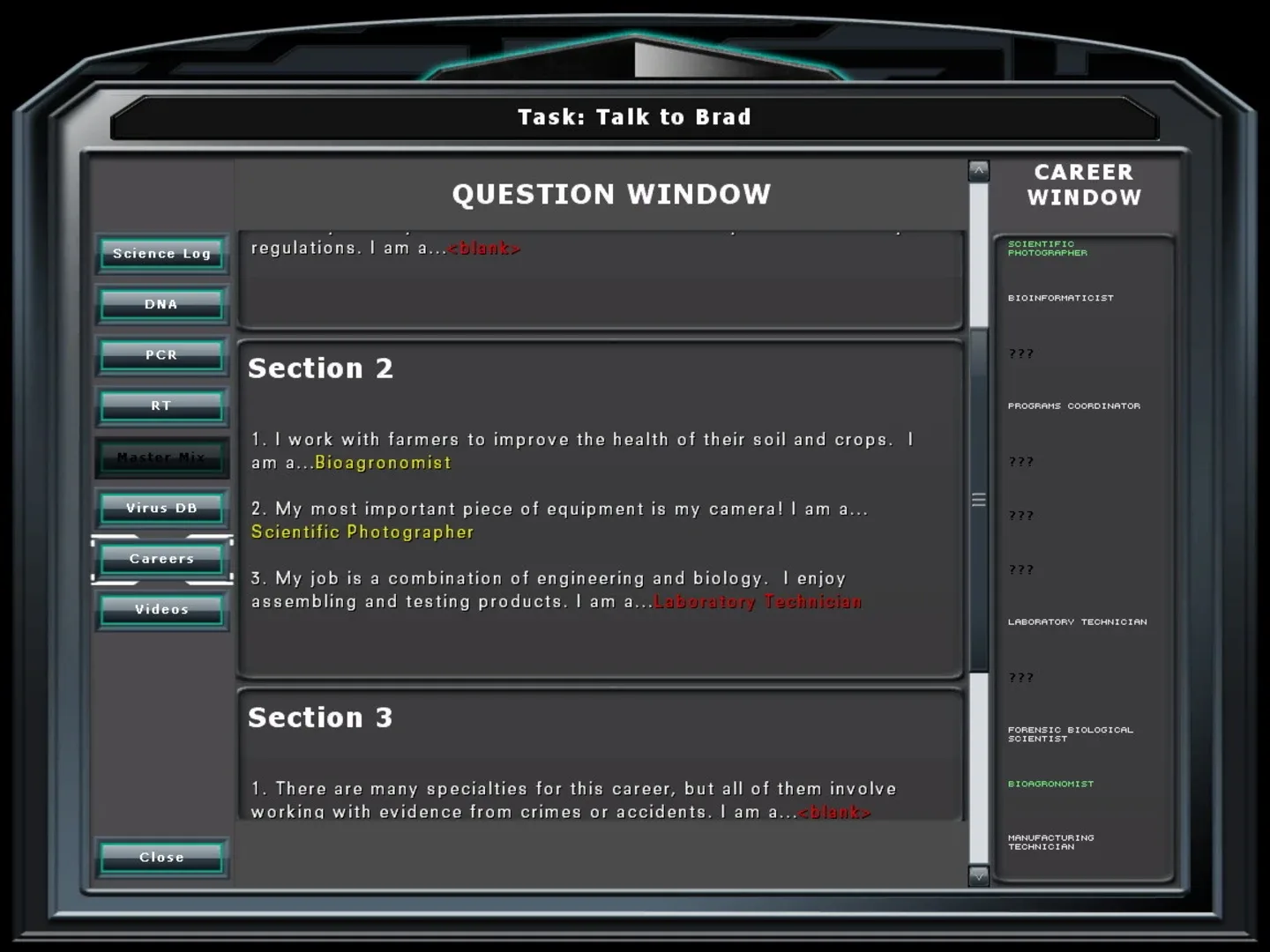This screenshot has width=1270, height=952.
Task: Choose Forensic Biological Scientist career
Action: tap(1070, 734)
